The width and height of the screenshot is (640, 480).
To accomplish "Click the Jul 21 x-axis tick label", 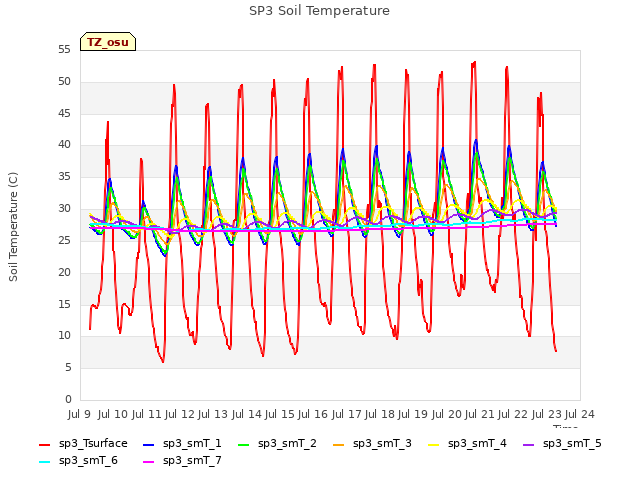I will [480, 415].
